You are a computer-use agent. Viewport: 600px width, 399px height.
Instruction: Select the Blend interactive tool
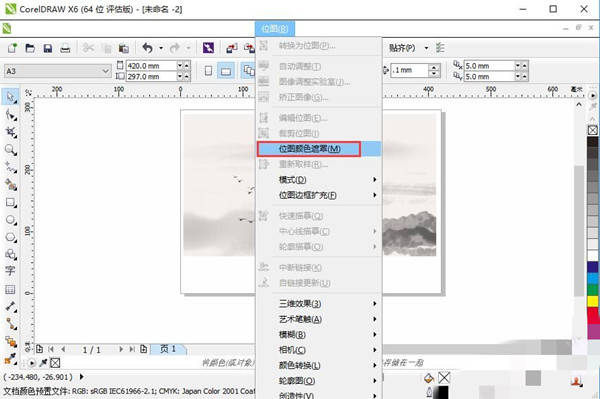(x=10, y=341)
